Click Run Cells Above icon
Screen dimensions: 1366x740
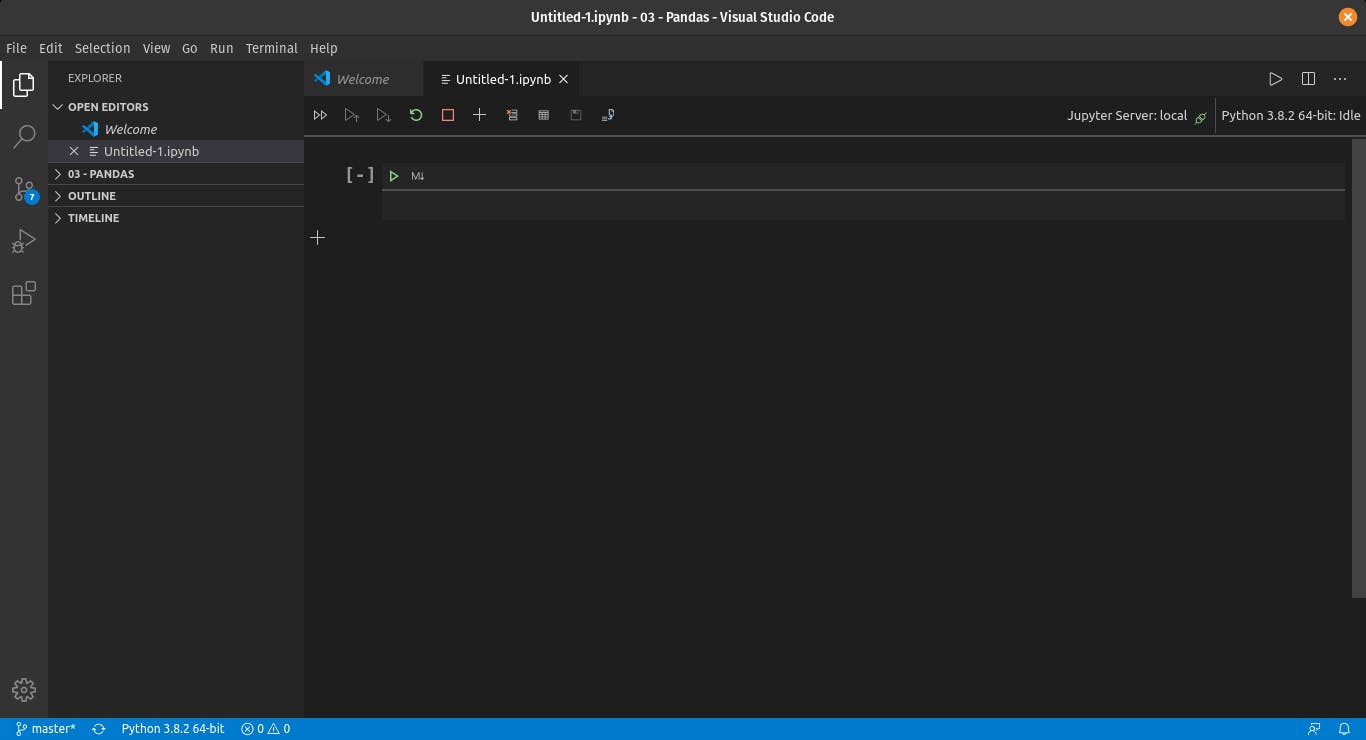pyautogui.click(x=352, y=115)
